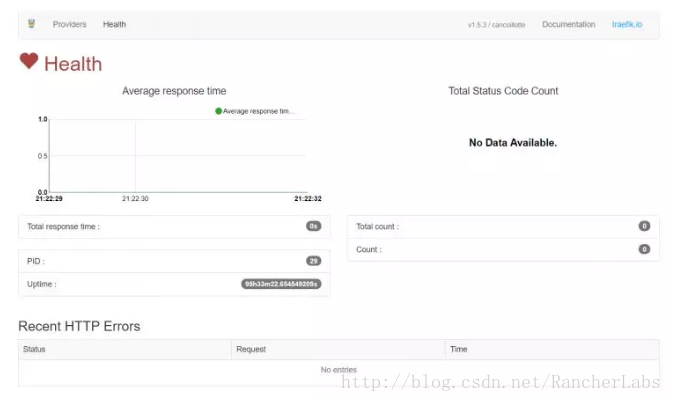This screenshot has height=402, width=673.
Task: Click the Traefik logo icon in navbar
Action: [31, 24]
